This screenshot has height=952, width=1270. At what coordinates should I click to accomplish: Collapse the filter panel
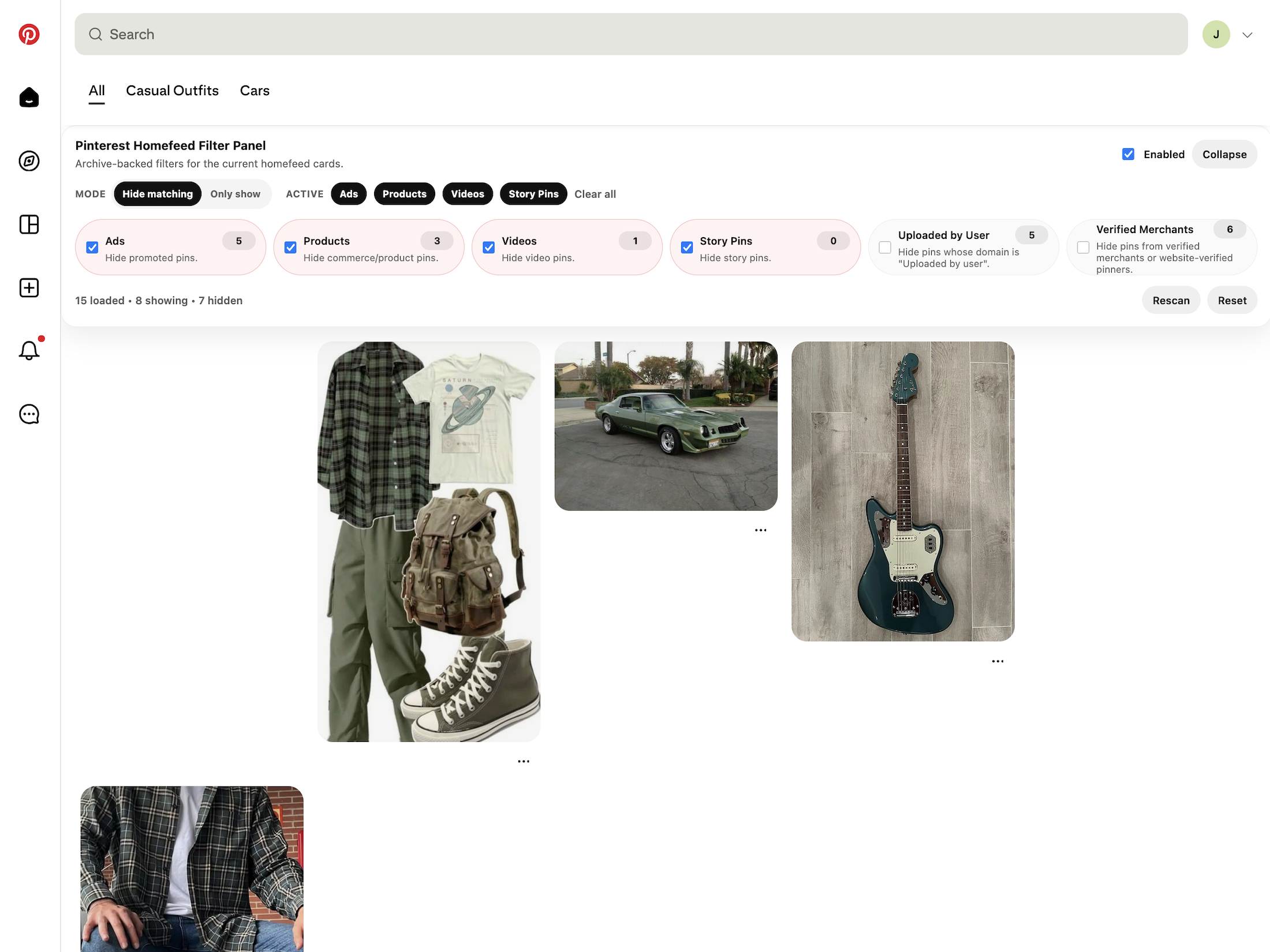[x=1224, y=154]
